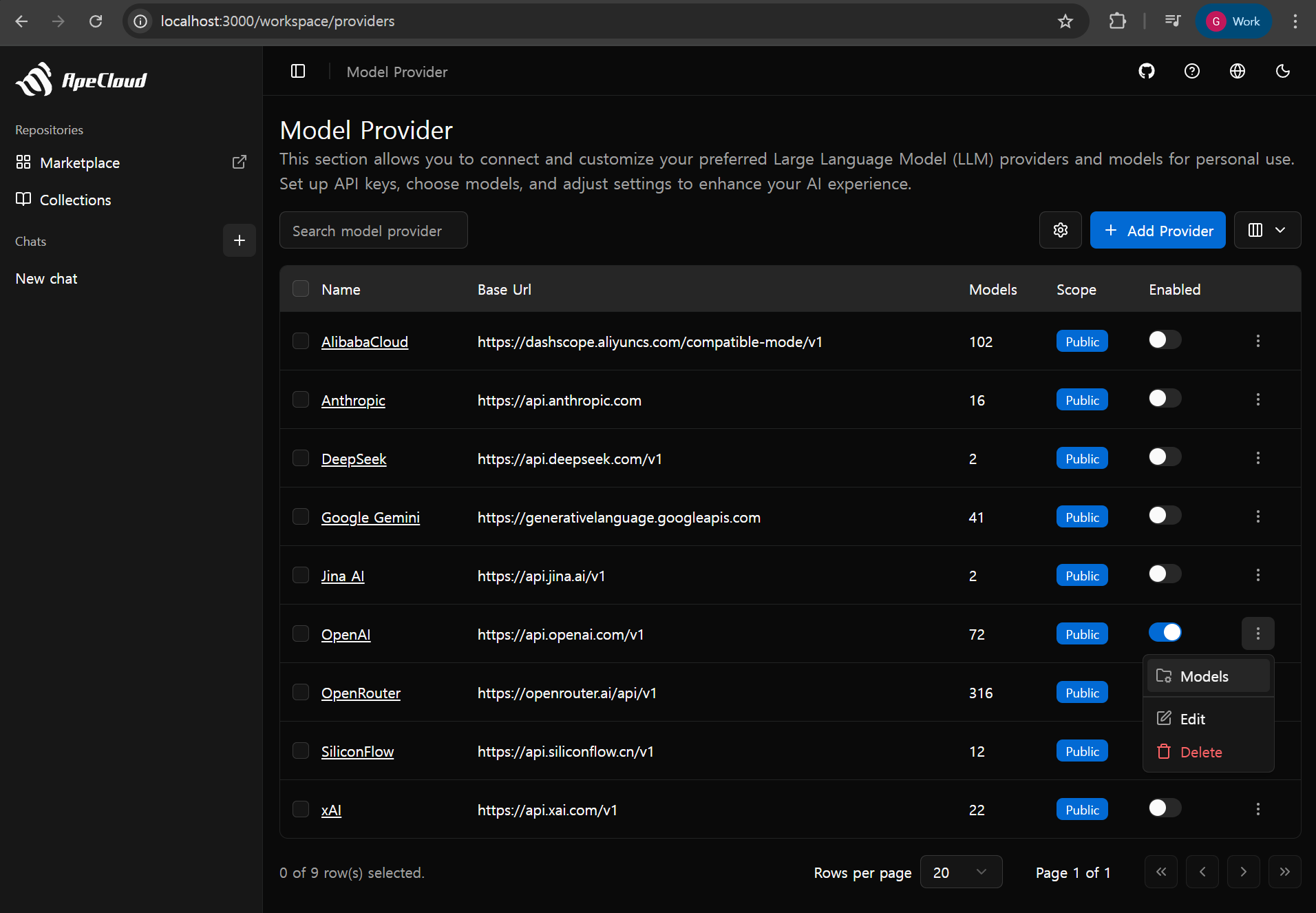Go back in browser history

[x=21, y=21]
